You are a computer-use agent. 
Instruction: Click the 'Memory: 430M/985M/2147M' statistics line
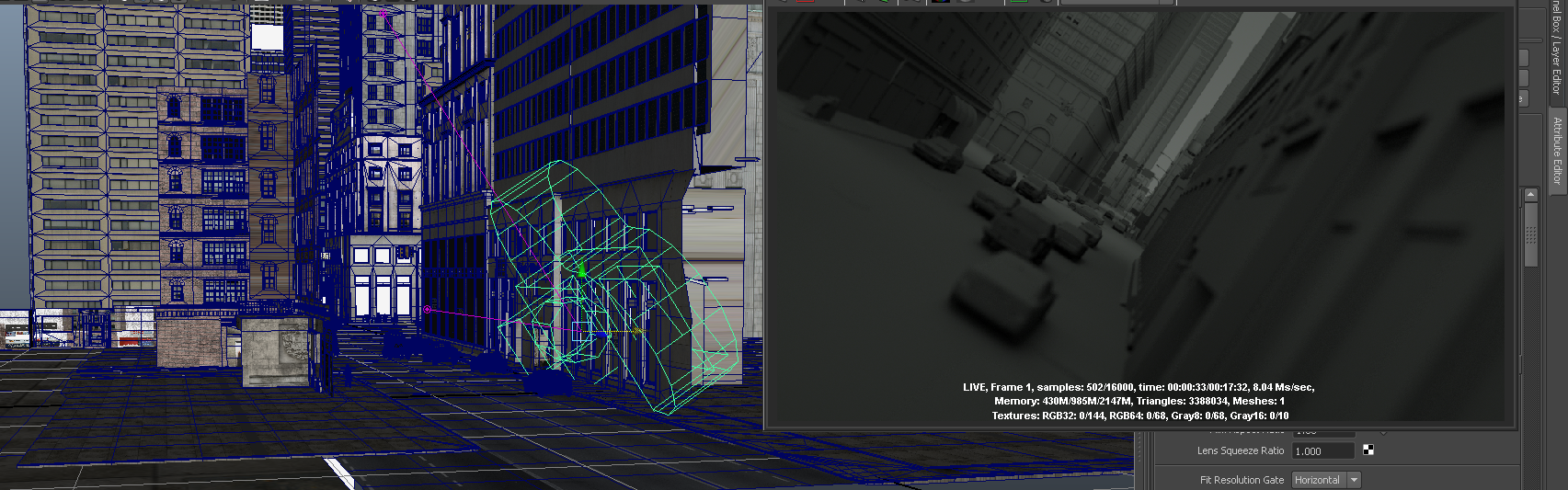(1139, 401)
